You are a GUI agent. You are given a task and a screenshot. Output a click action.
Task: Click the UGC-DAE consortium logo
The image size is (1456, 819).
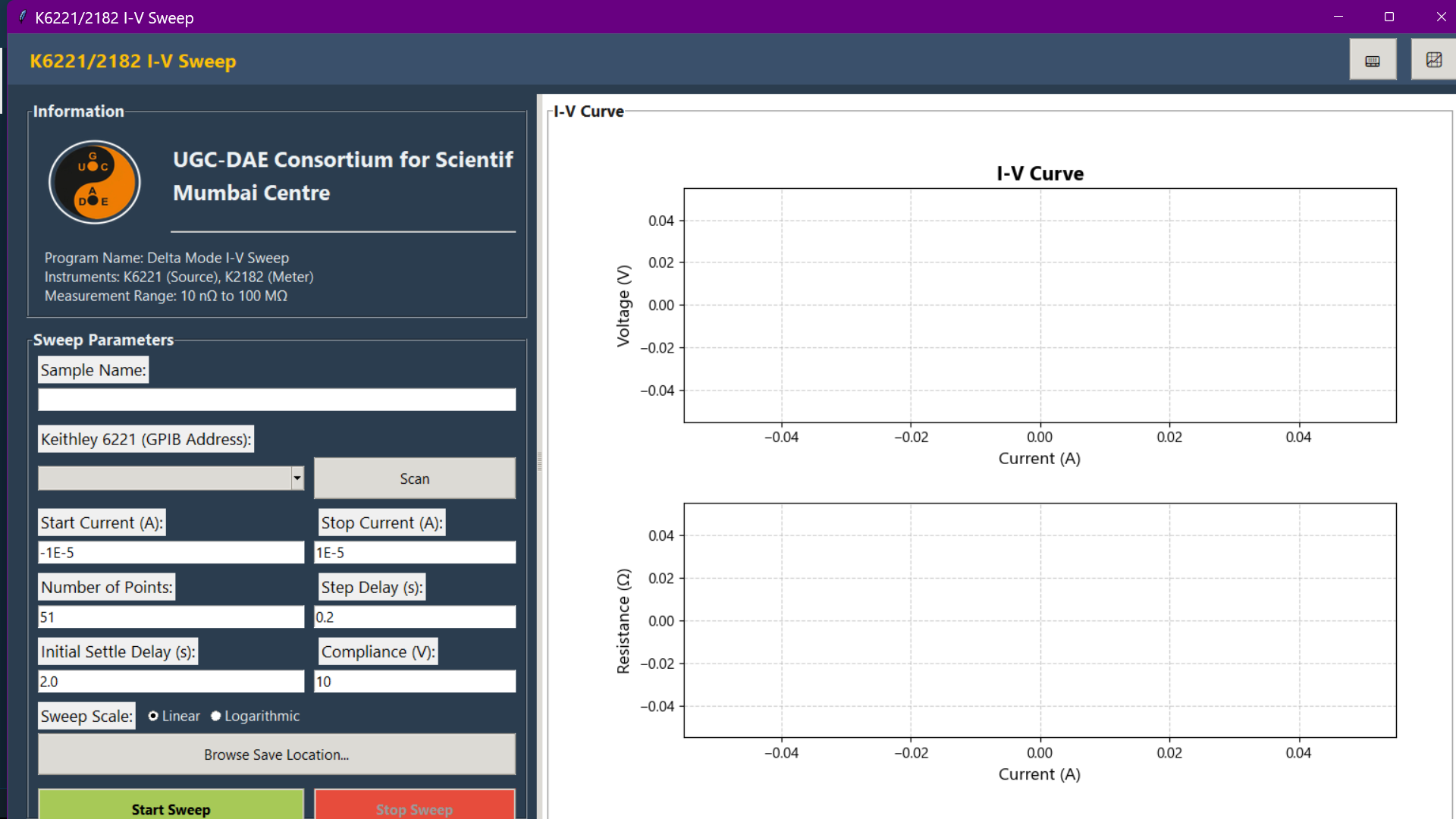[95, 182]
